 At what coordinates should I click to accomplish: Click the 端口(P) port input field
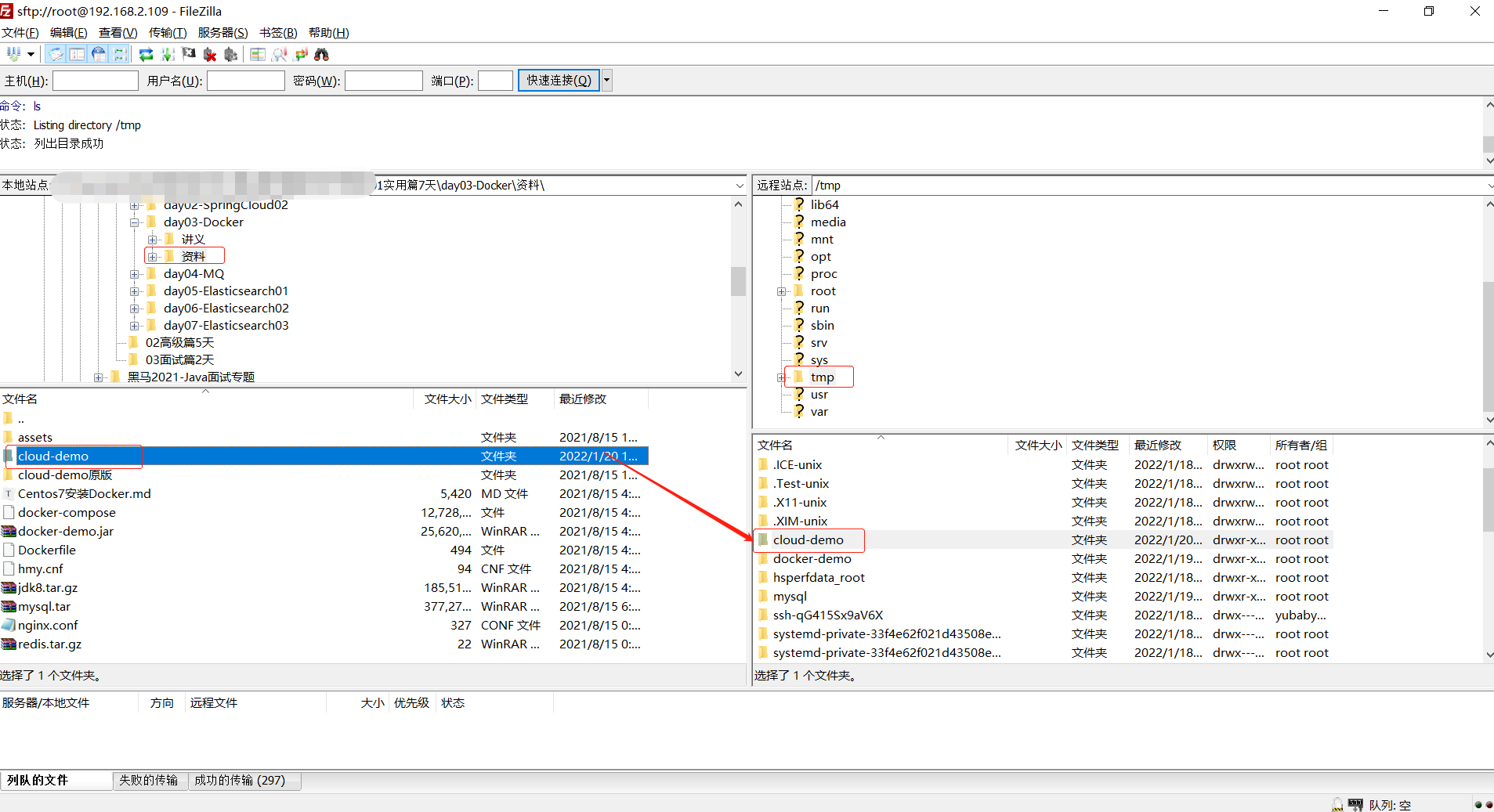(x=496, y=81)
